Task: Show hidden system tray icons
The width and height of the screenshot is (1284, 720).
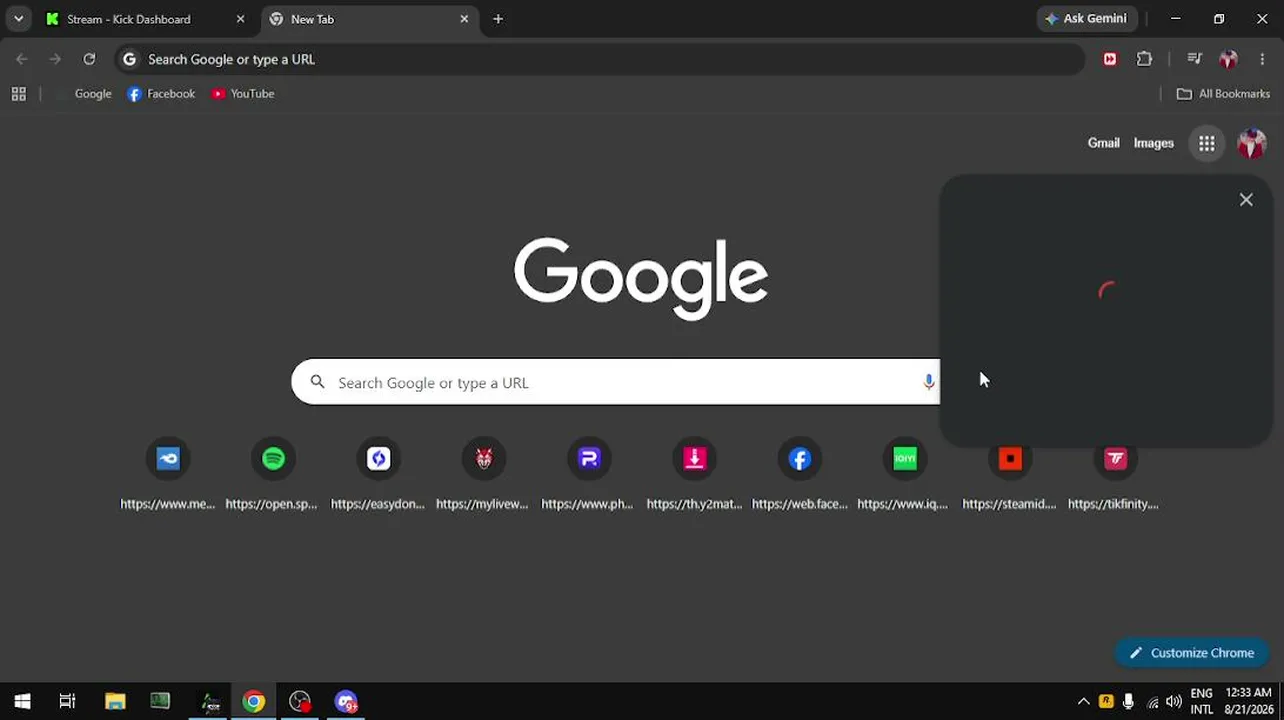Action: [x=1083, y=702]
